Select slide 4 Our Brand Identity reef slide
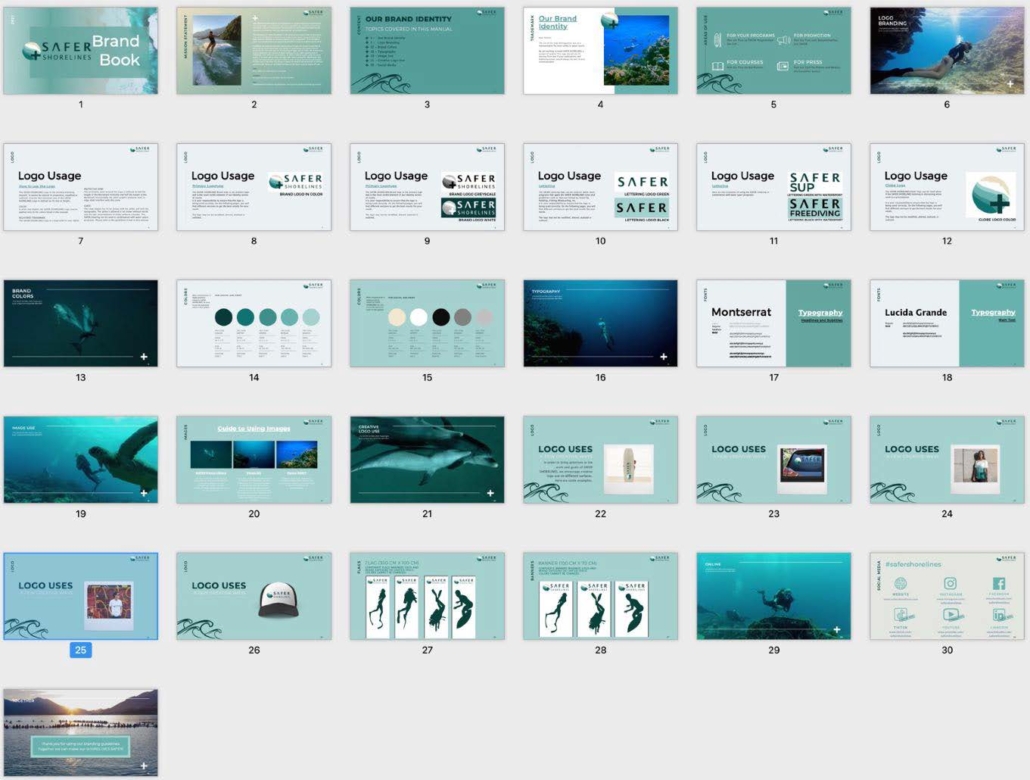 click(x=600, y=51)
